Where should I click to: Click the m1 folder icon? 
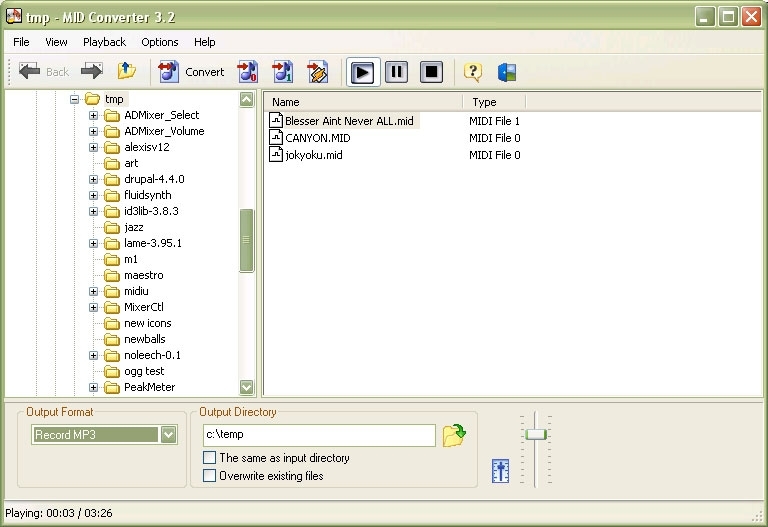[x=112, y=259]
